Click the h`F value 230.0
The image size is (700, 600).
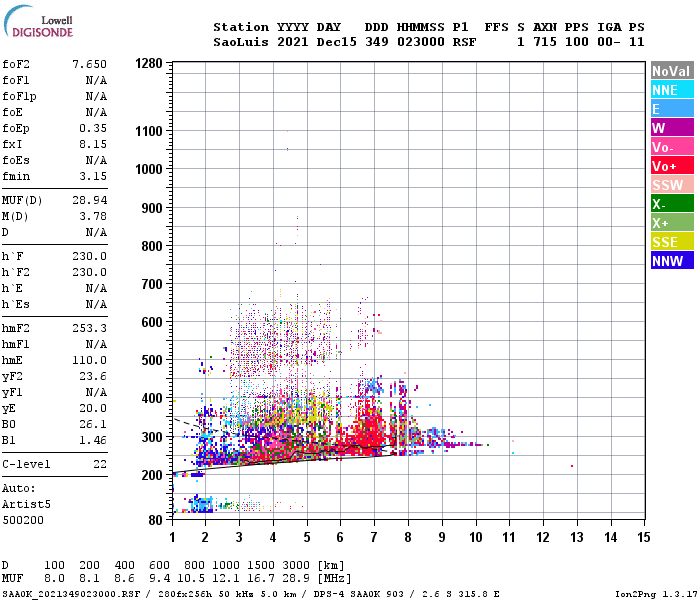click(x=89, y=256)
